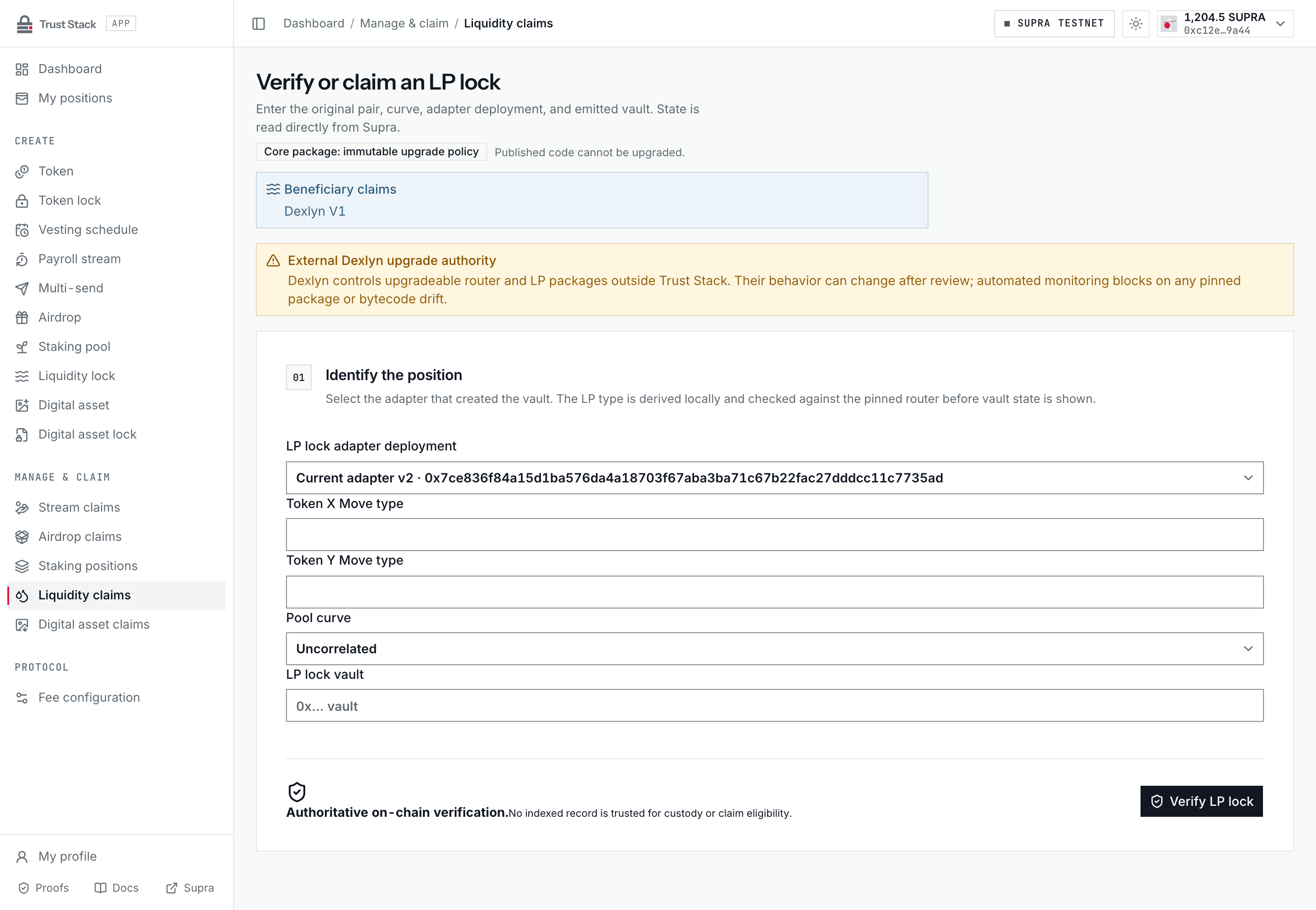Open the Manage & claim breadcrumb
The image size is (1316, 910).
pos(403,23)
